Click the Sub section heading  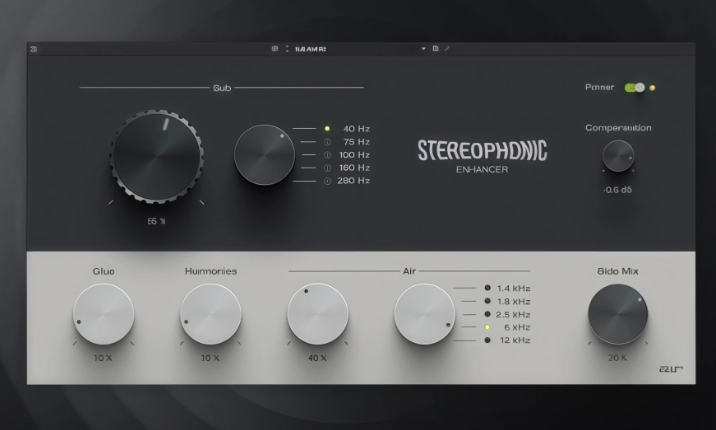coord(222,88)
